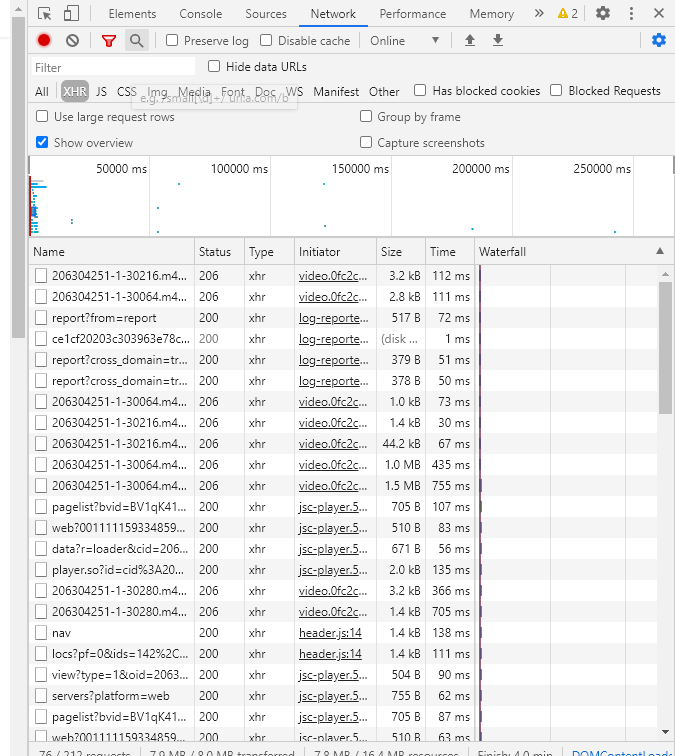Open the Performance tab
The width and height of the screenshot is (675, 756).
(x=413, y=14)
